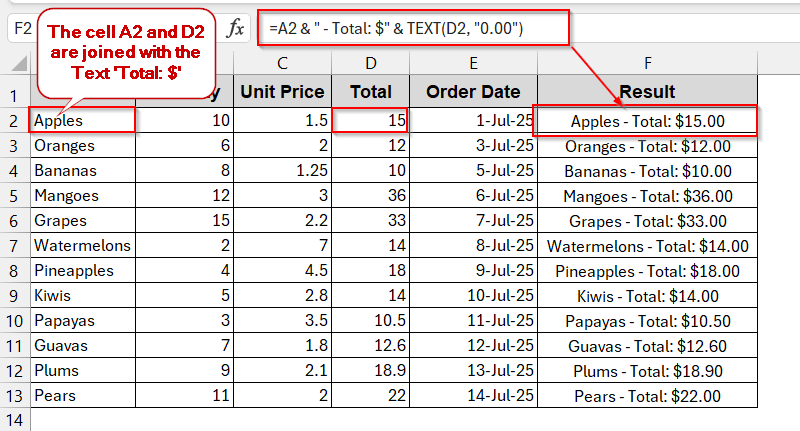Select the Watermelons cell

point(82,245)
